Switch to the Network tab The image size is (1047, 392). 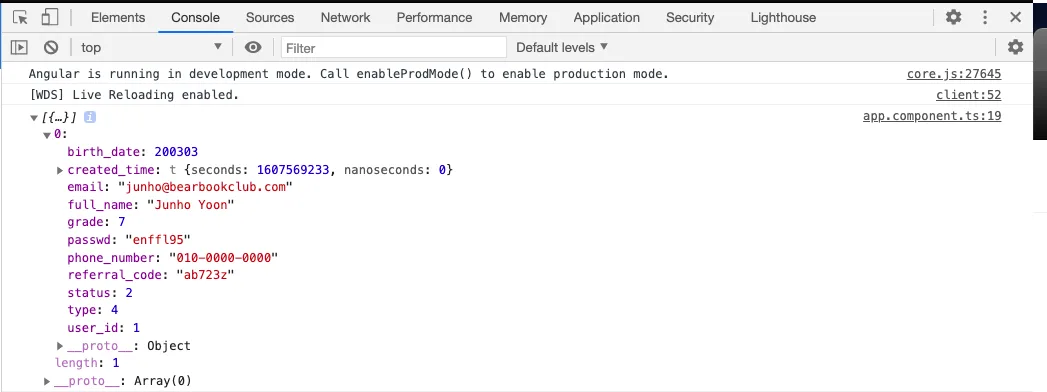(x=345, y=17)
